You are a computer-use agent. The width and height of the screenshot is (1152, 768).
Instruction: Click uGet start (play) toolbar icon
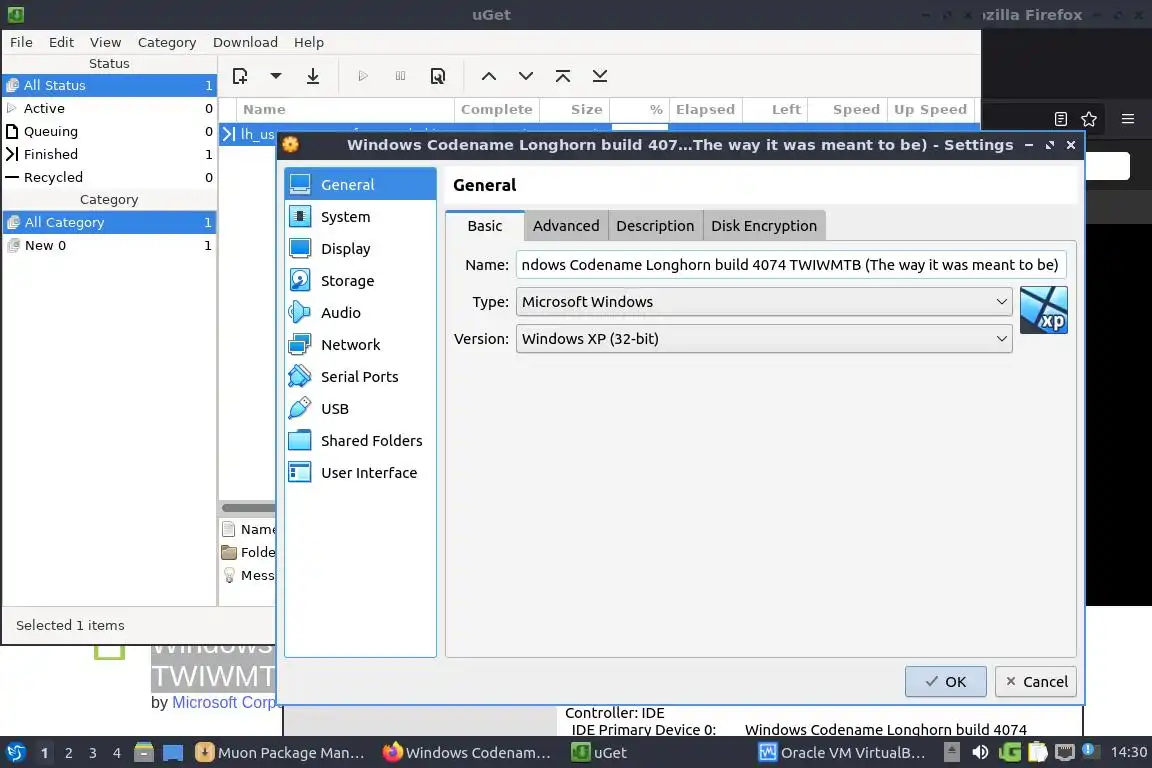362,76
